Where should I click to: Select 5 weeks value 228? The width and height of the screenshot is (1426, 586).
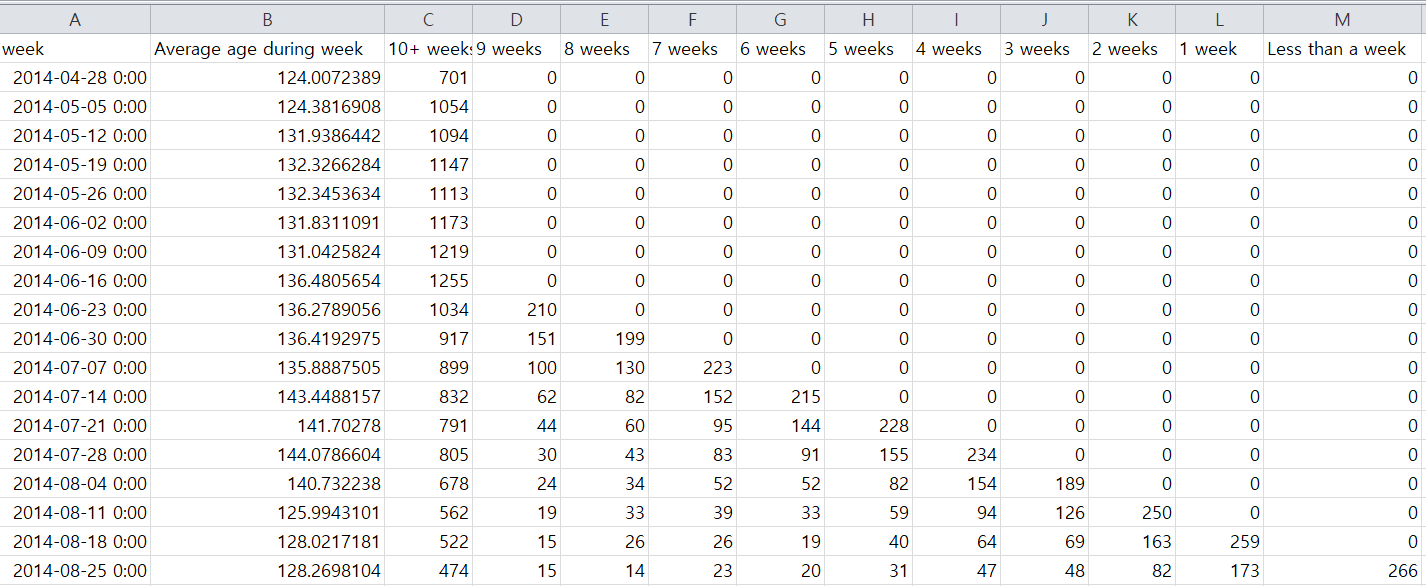click(868, 425)
